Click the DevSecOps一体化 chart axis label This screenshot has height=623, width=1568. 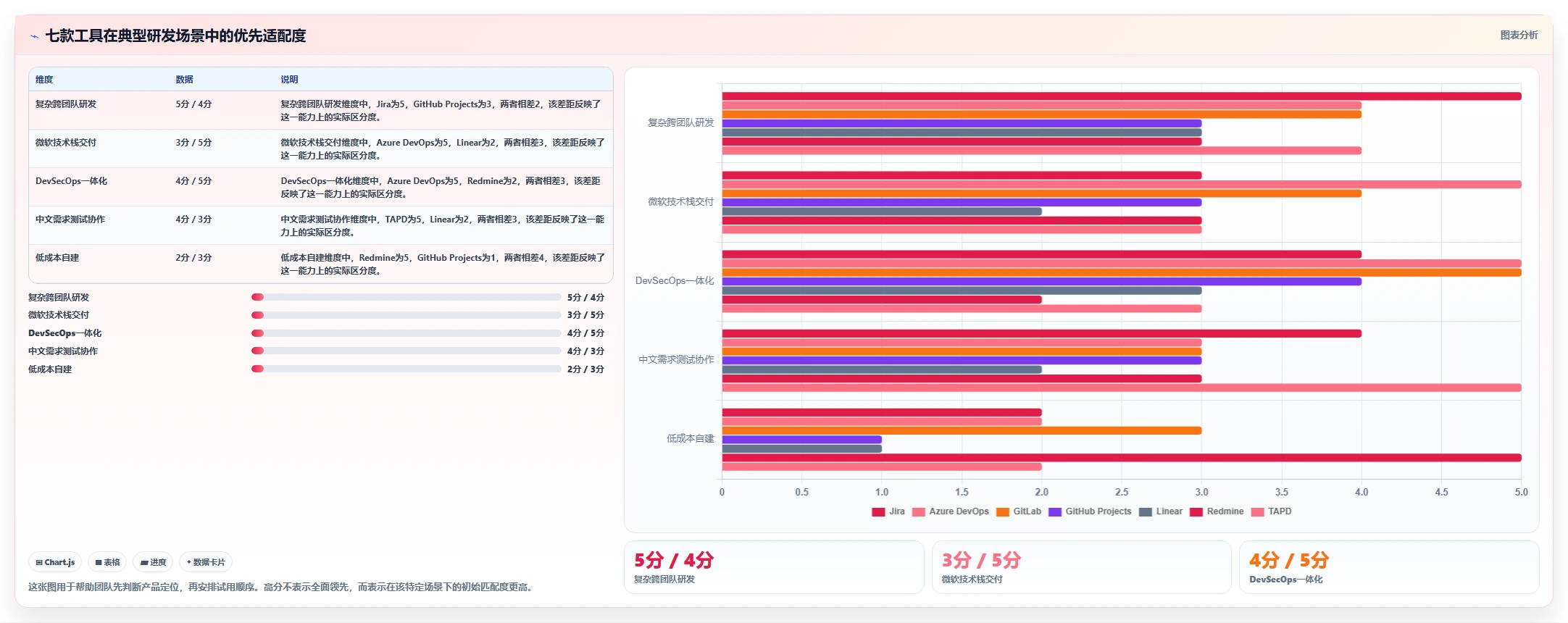[675, 281]
